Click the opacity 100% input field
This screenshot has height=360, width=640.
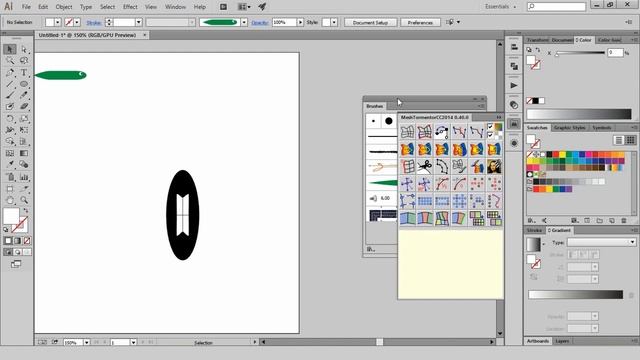point(284,22)
